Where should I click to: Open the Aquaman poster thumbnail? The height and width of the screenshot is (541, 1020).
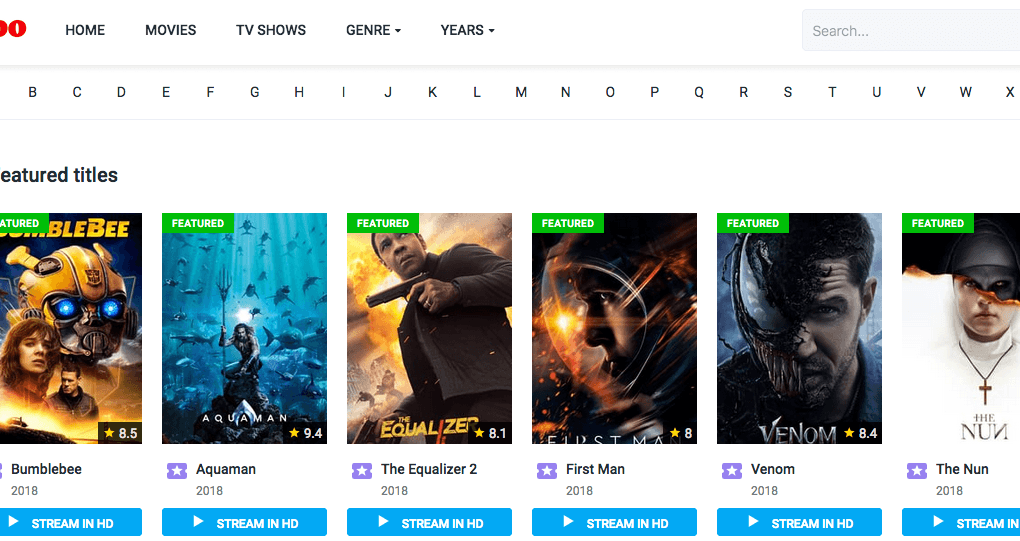point(245,328)
